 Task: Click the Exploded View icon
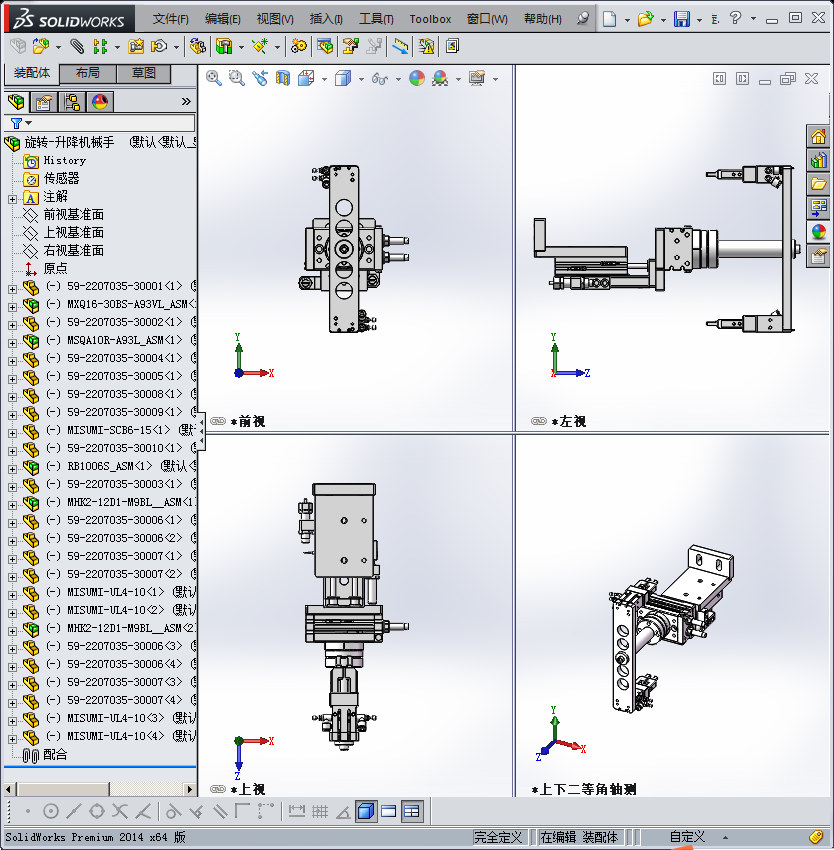(x=350, y=47)
